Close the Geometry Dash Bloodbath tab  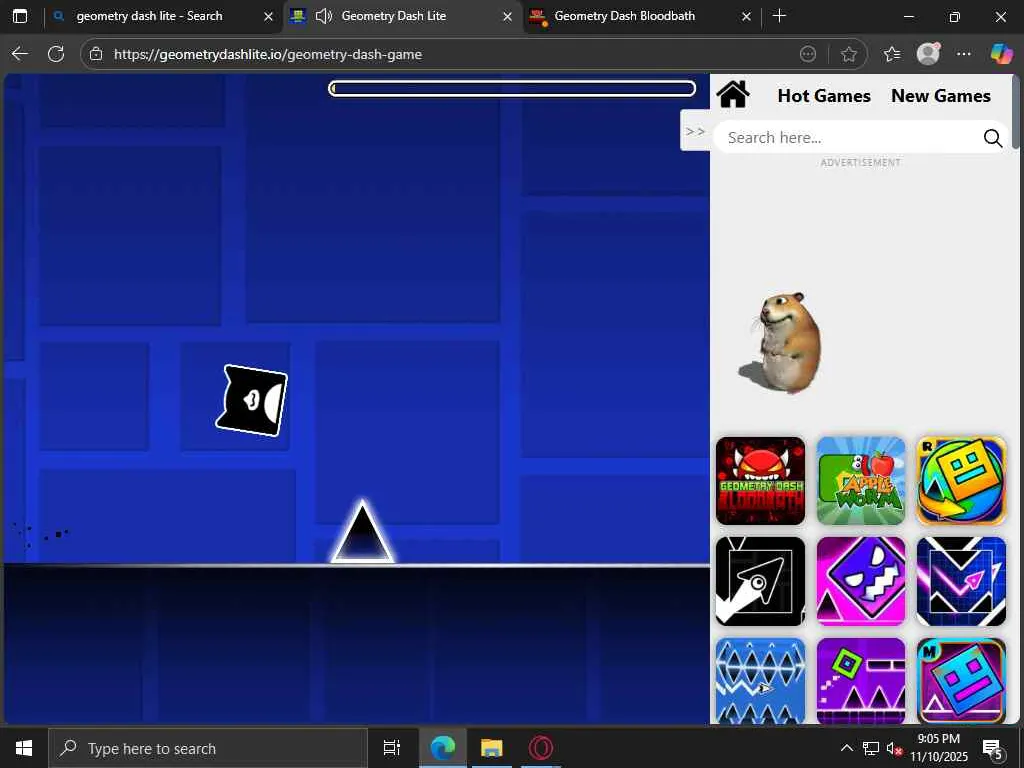746,17
